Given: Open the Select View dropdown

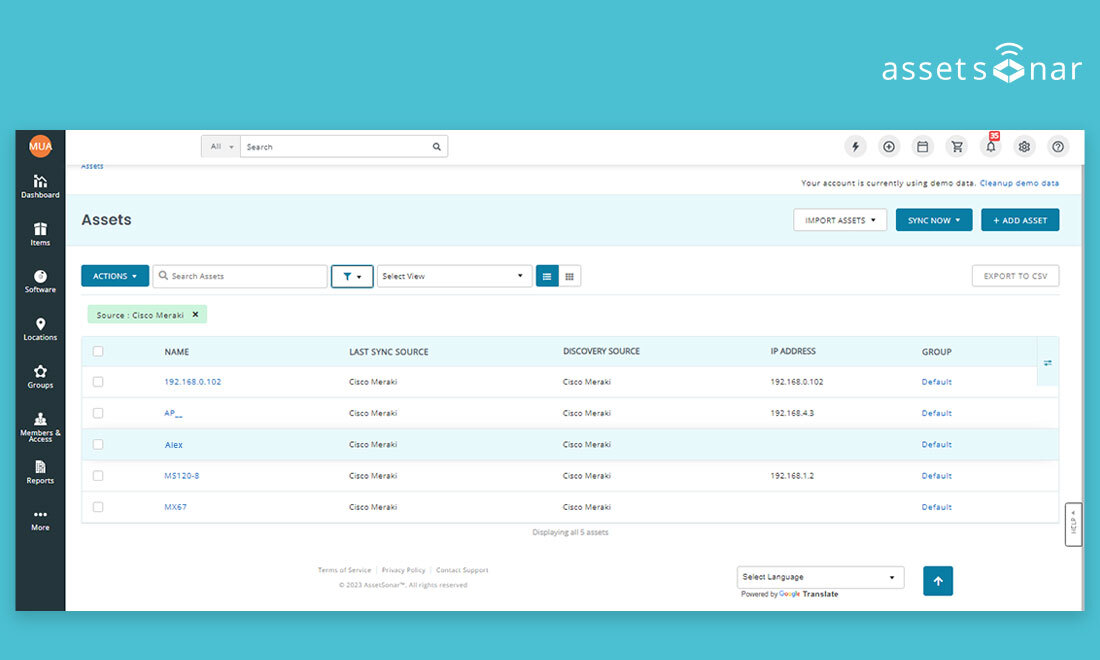Looking at the screenshot, I should tap(454, 275).
